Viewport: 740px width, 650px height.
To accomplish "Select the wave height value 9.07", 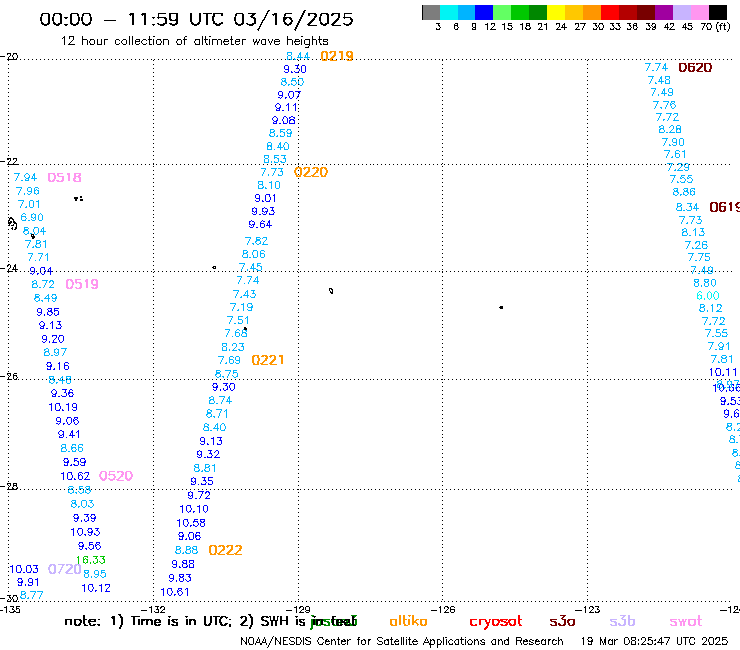I will (289, 95).
